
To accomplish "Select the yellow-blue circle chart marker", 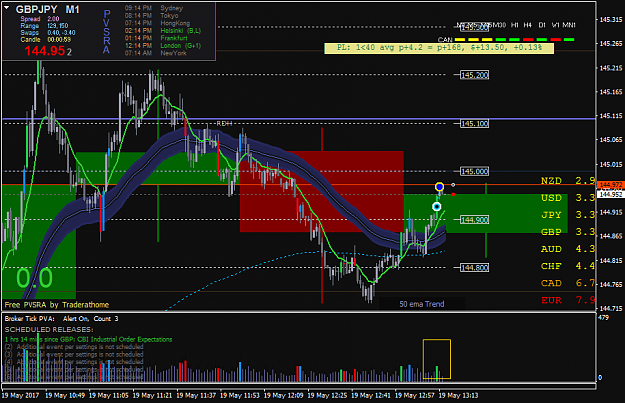I will point(439,187).
